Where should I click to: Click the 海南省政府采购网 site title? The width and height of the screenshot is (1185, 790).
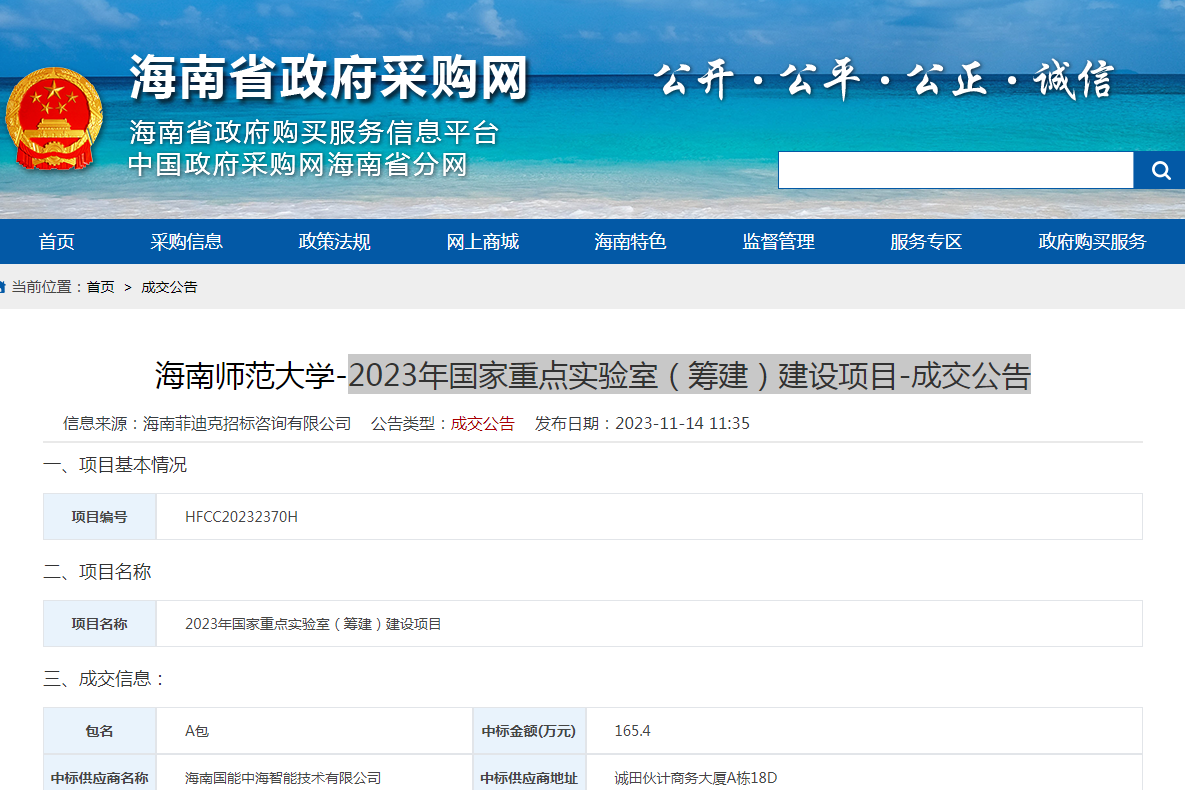click(x=328, y=78)
